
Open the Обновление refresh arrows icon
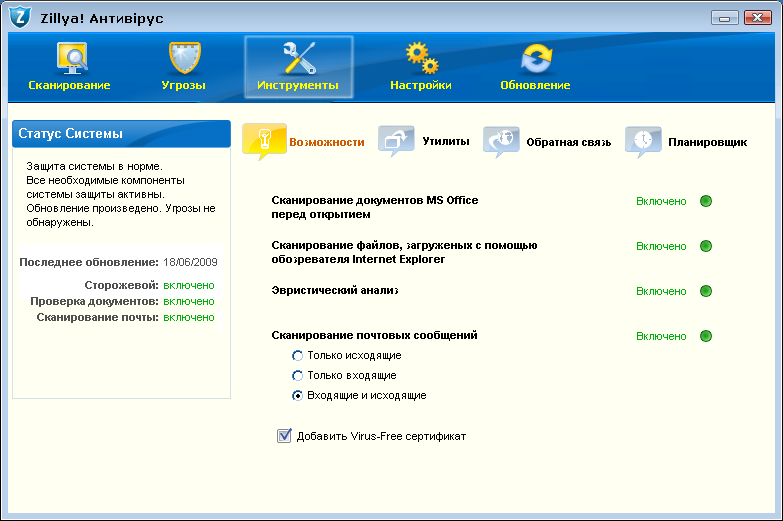pos(536,58)
